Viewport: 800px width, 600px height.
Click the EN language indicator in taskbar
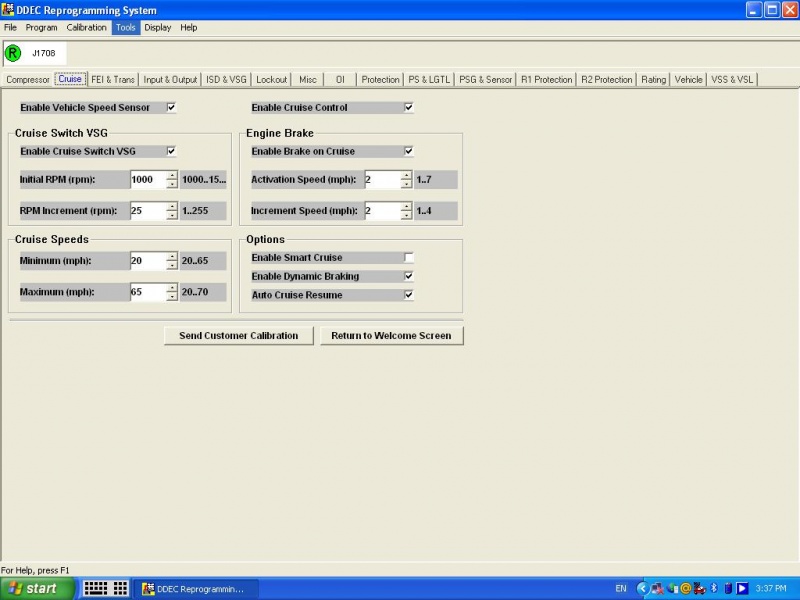[621, 588]
